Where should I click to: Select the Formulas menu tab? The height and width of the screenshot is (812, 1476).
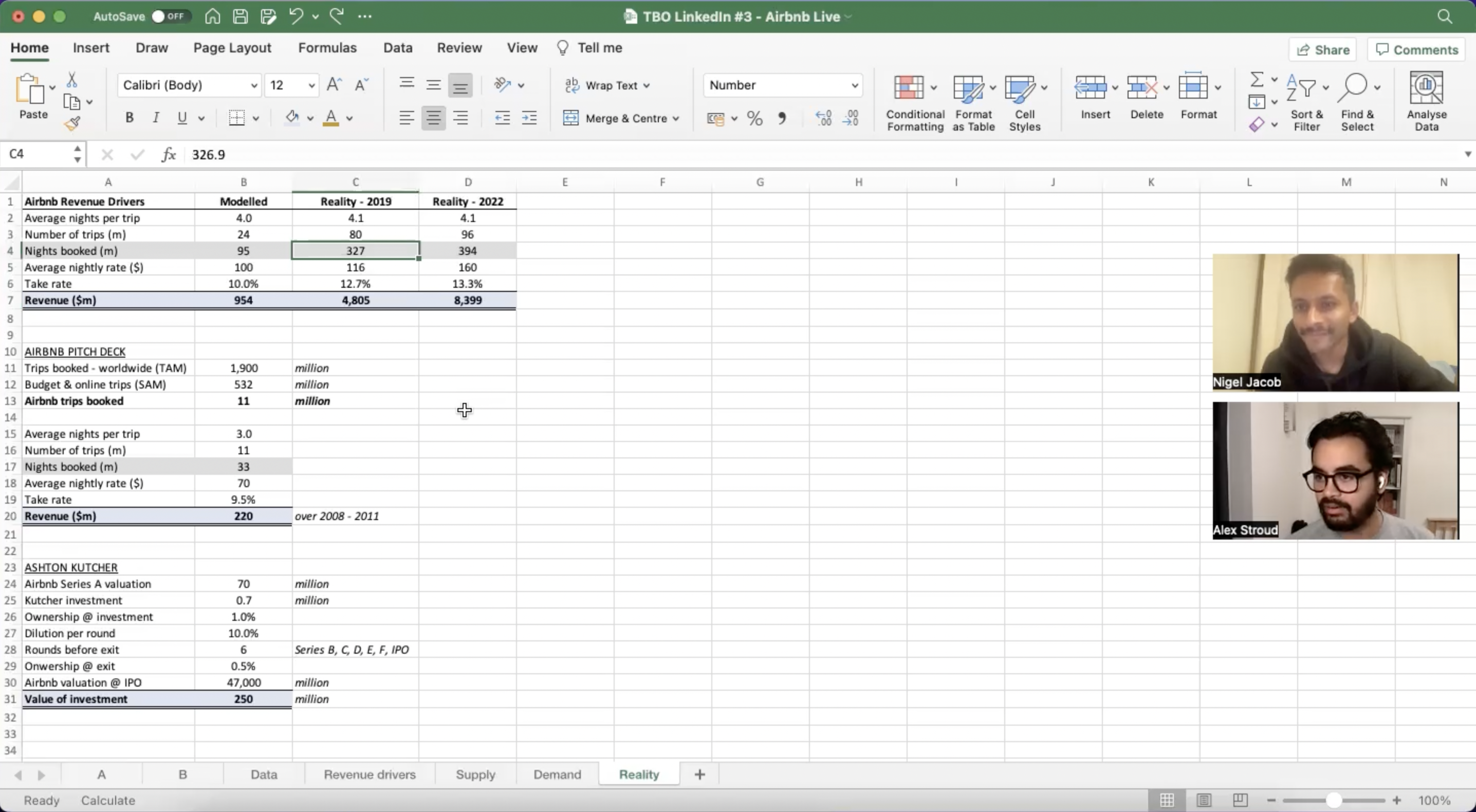pyautogui.click(x=327, y=47)
